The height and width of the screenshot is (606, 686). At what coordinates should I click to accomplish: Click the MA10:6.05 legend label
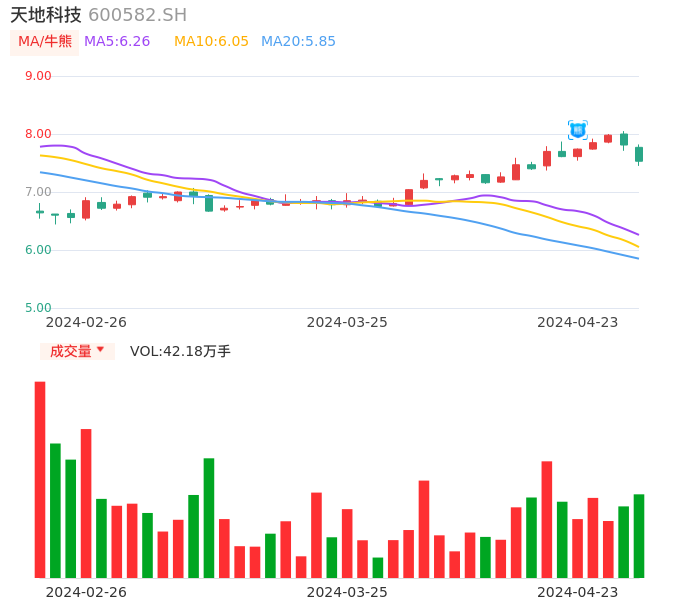click(211, 42)
